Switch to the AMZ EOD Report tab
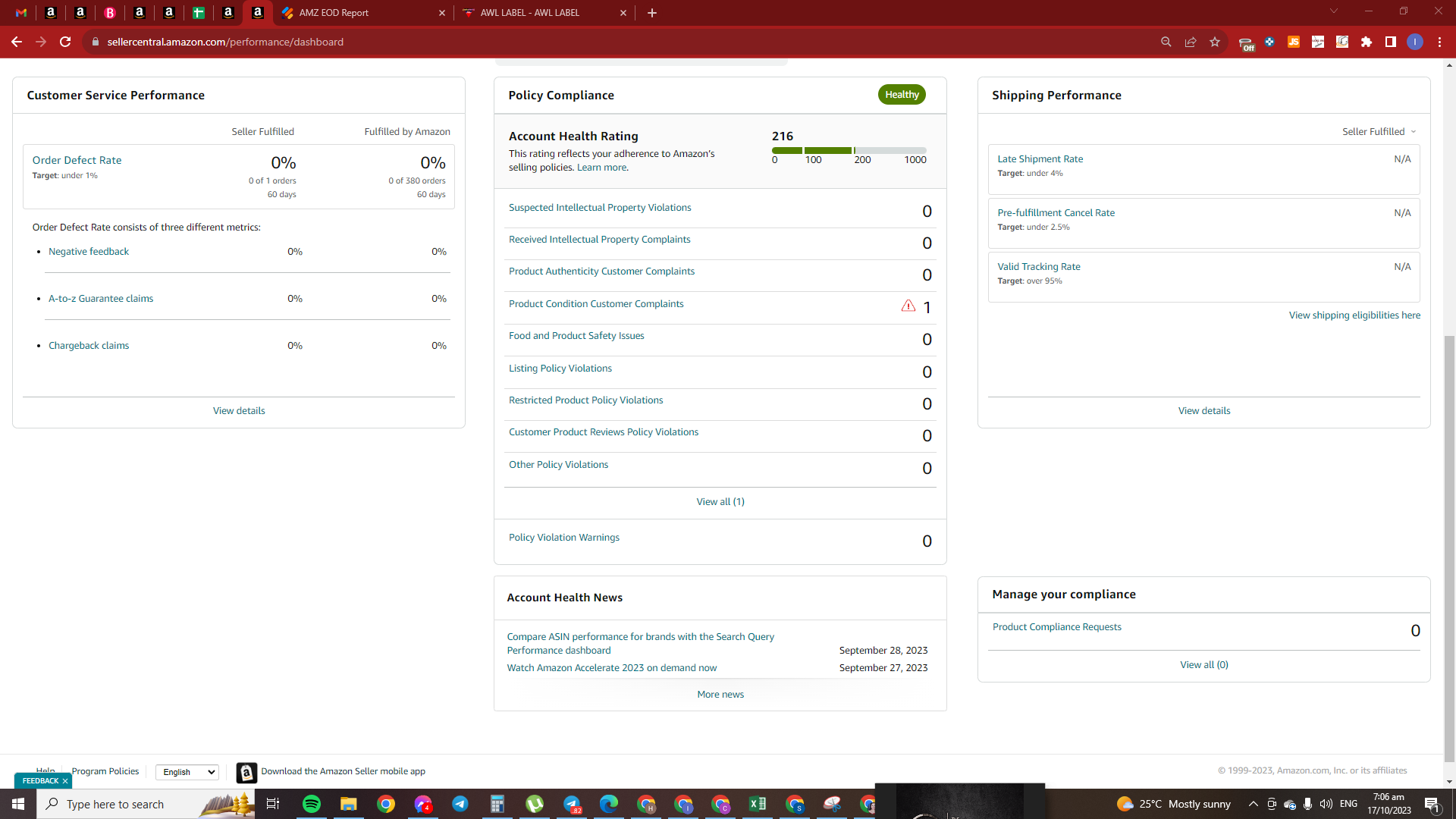Viewport: 1456px width, 819px height. [x=334, y=13]
